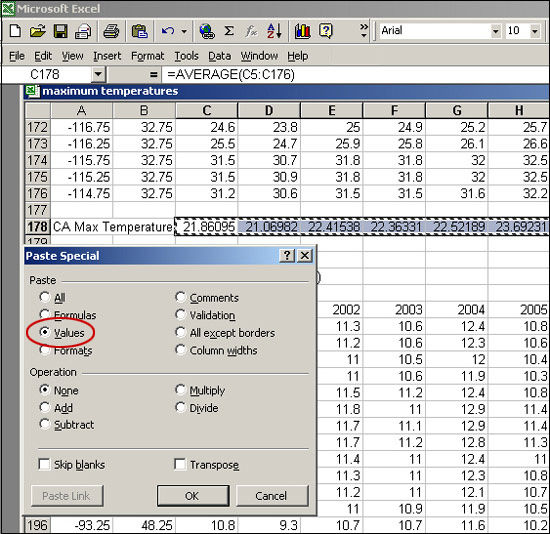The width and height of the screenshot is (550, 534).
Task: Click the Insert Hyperlink globe icon
Action: (x=207, y=31)
